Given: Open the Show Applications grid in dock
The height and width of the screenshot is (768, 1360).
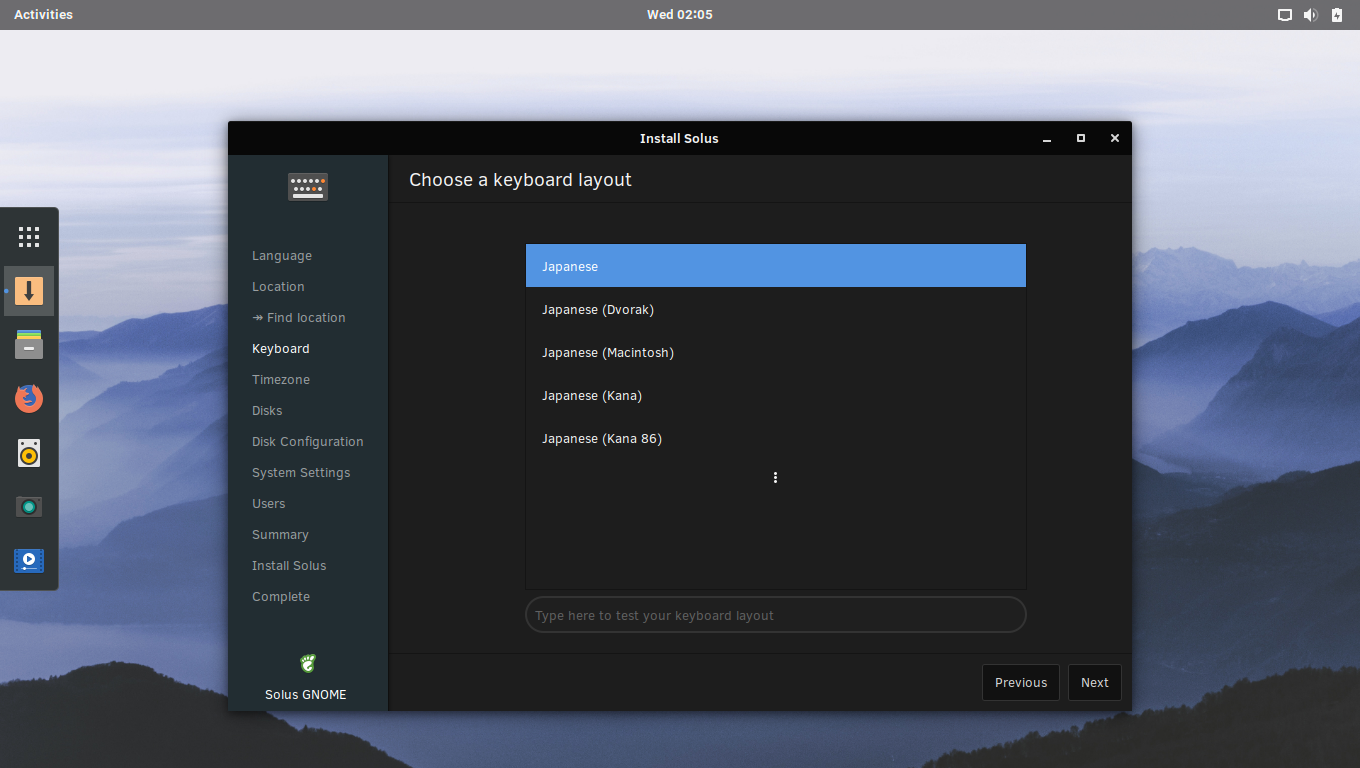Looking at the screenshot, I should [29, 237].
